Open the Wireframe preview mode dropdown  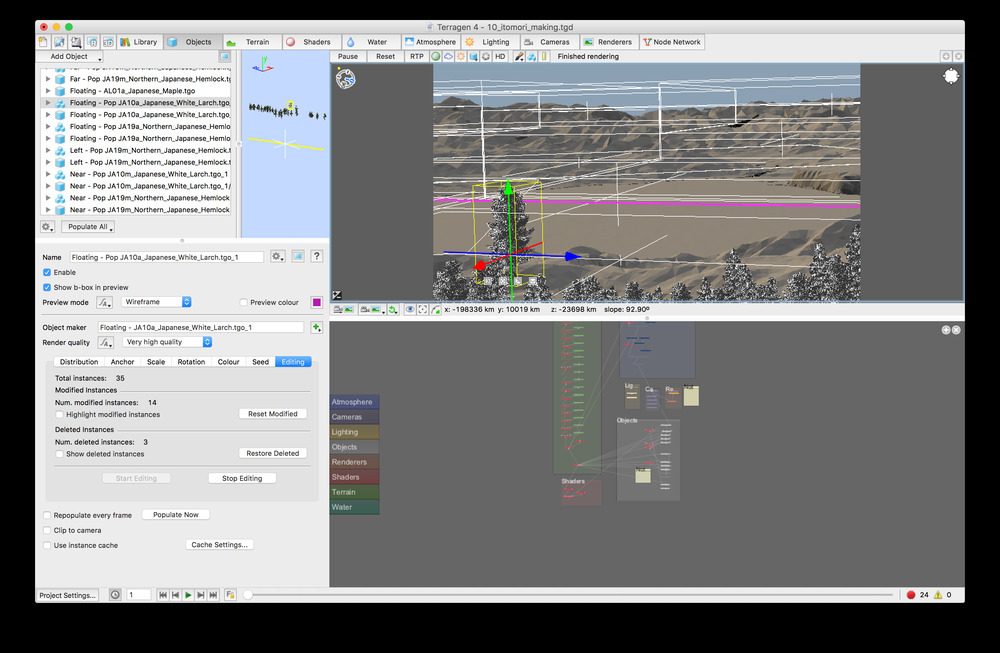(x=156, y=302)
